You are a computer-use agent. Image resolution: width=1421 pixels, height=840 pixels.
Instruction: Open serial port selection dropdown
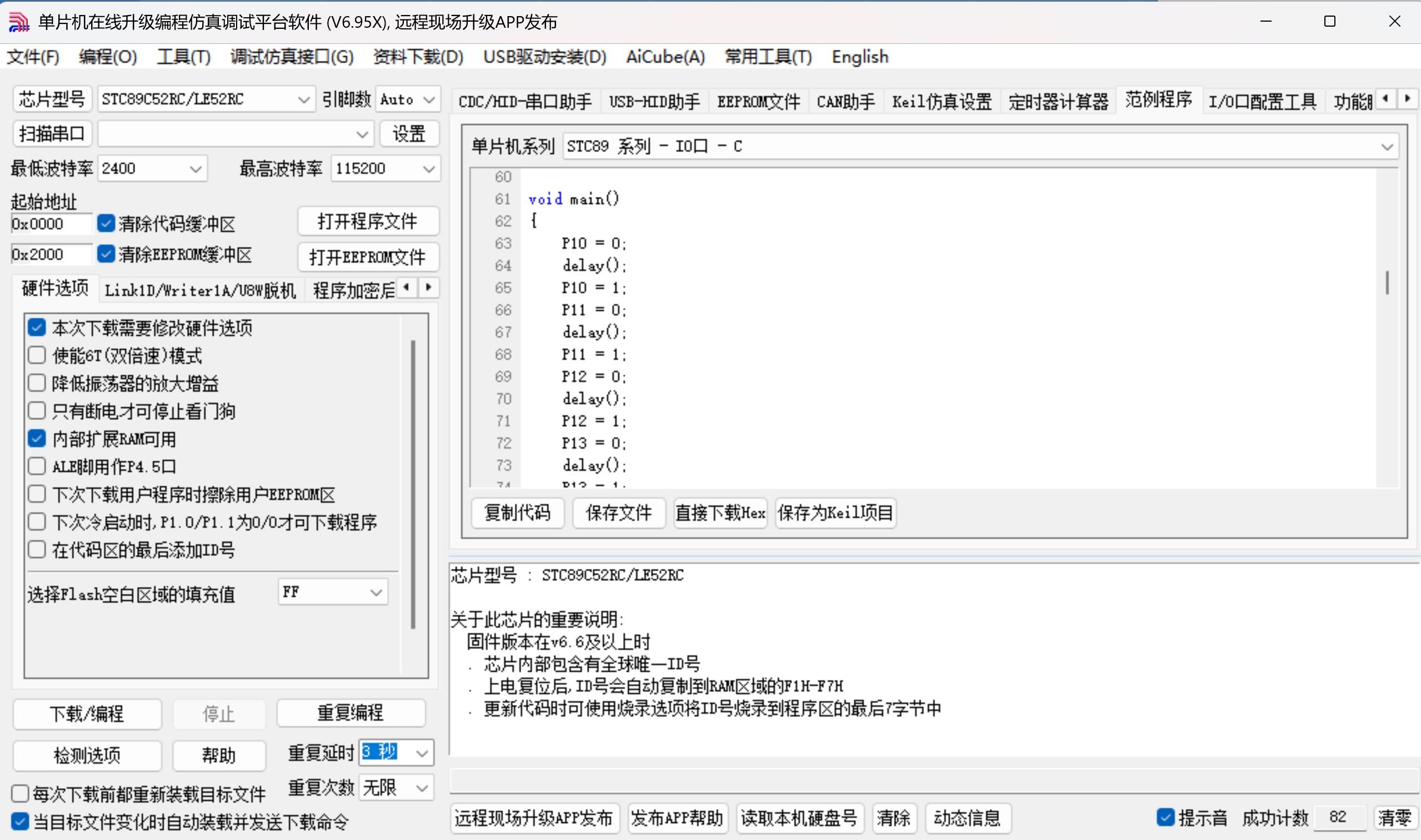pos(235,134)
